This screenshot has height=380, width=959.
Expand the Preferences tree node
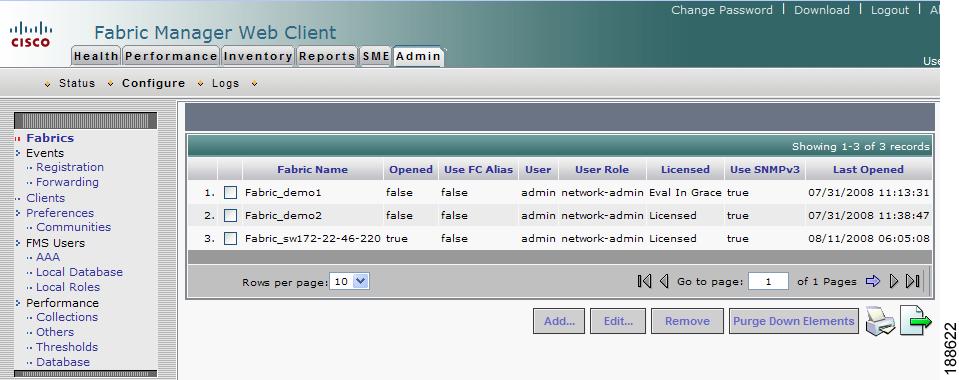pyautogui.click(x=18, y=213)
